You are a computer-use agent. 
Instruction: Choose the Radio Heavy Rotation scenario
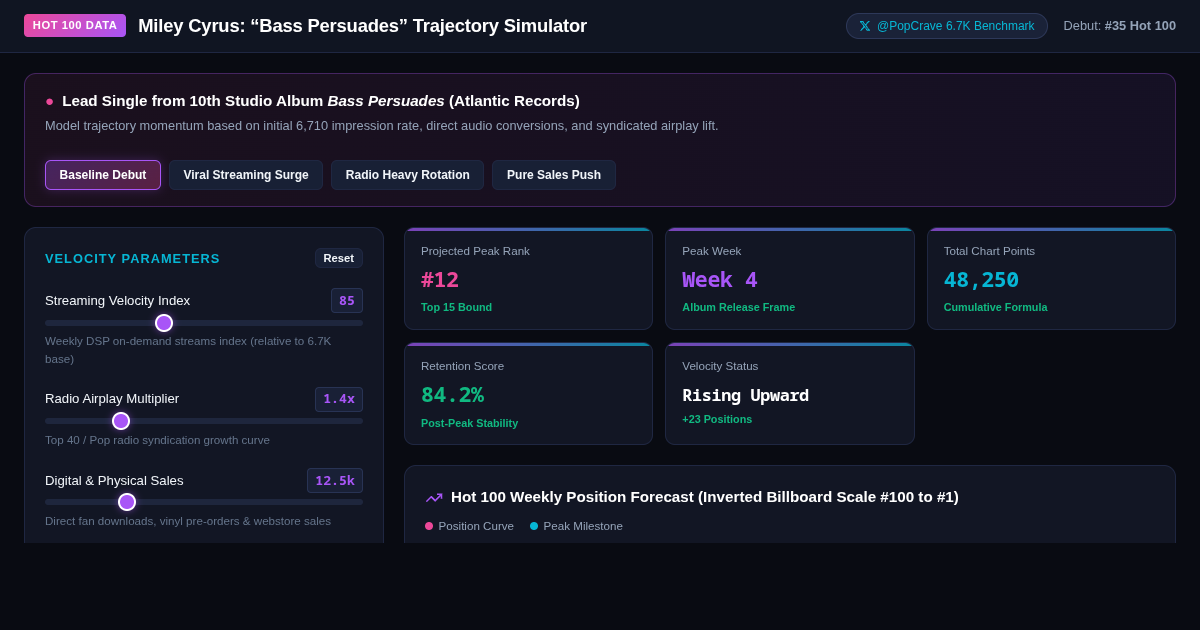click(x=408, y=175)
